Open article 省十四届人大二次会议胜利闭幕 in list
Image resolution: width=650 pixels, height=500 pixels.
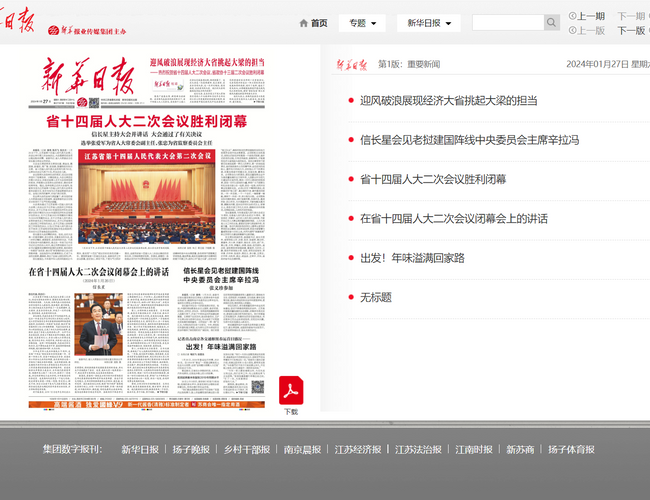(x=433, y=180)
